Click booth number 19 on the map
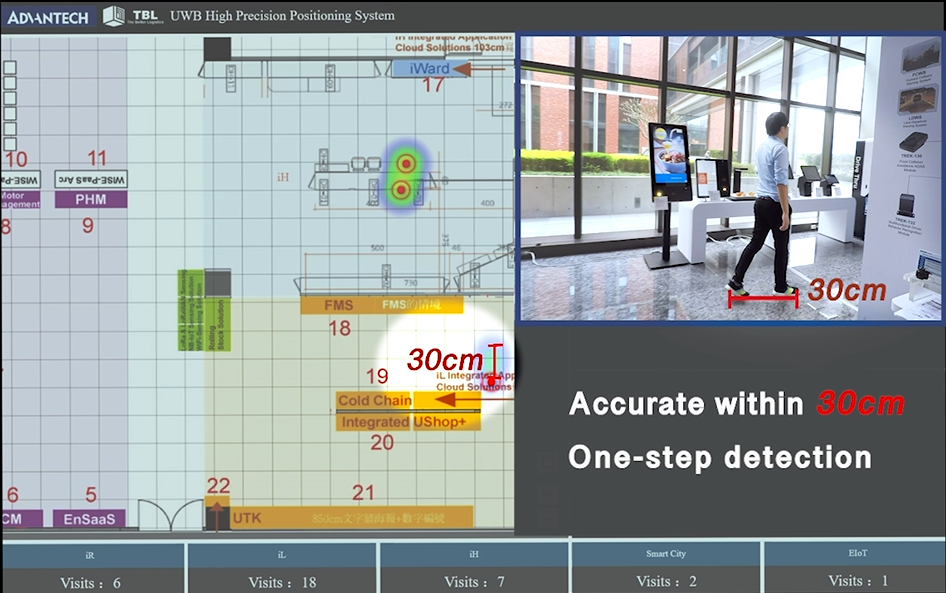Image resolution: width=946 pixels, height=593 pixels. 377,376
